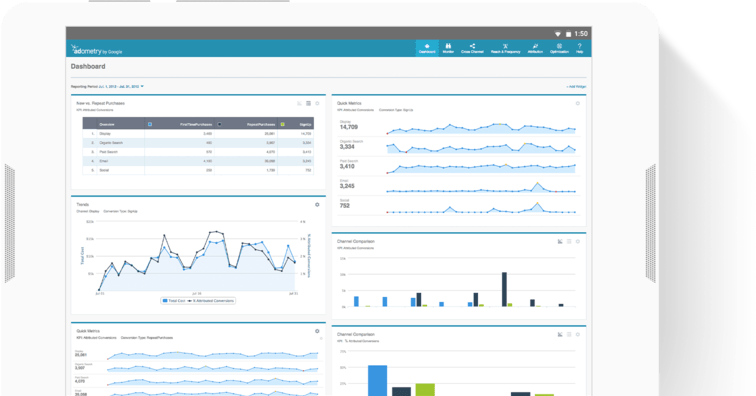Click the dark RepeatPurchases color swatch
This screenshot has width=756, height=396.
pyautogui.click(x=219, y=124)
